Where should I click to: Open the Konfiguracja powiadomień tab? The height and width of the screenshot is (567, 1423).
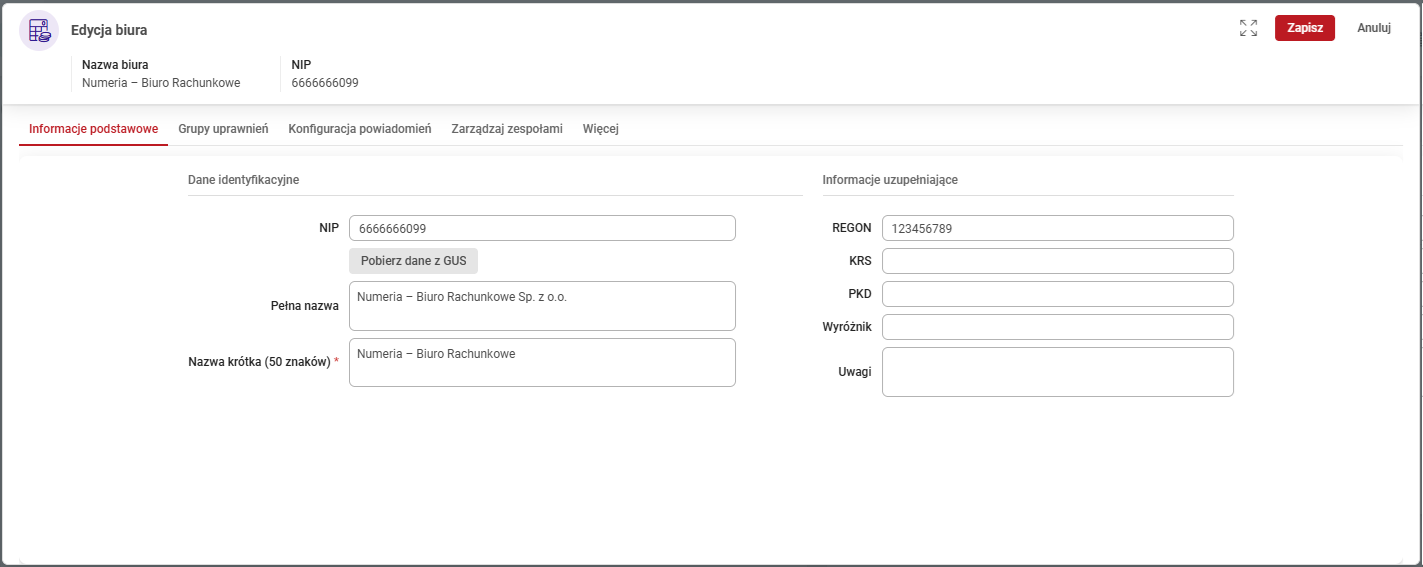pyautogui.click(x=359, y=129)
